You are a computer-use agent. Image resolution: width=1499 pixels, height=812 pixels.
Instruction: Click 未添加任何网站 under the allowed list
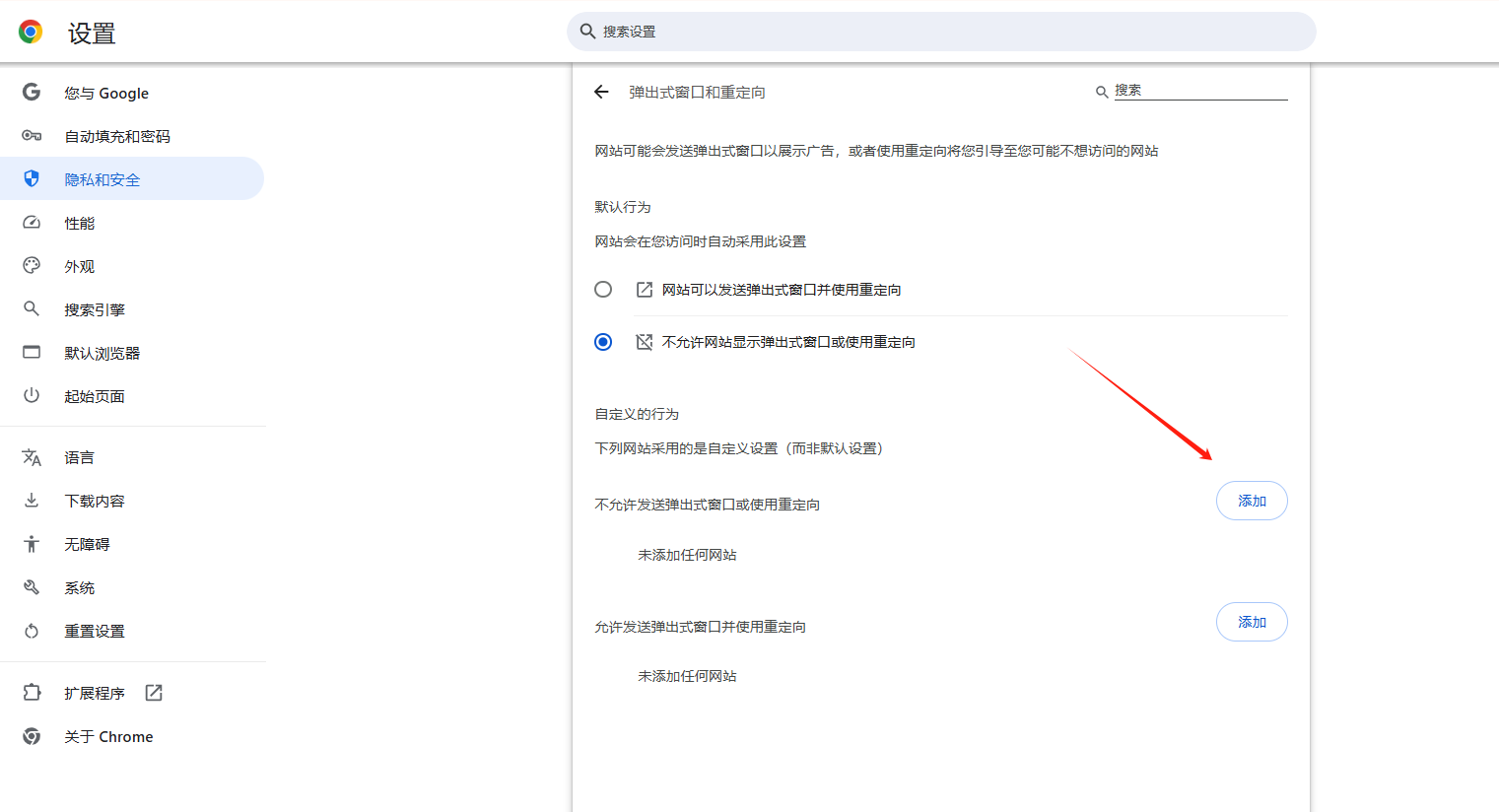pyautogui.click(x=687, y=676)
